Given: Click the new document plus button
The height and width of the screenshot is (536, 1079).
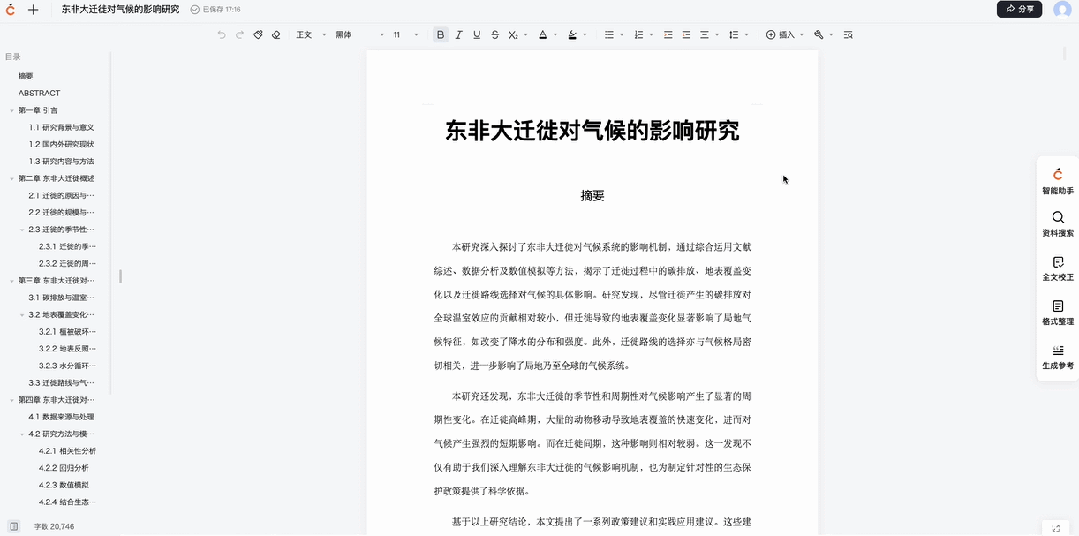Looking at the screenshot, I should coord(33,9).
